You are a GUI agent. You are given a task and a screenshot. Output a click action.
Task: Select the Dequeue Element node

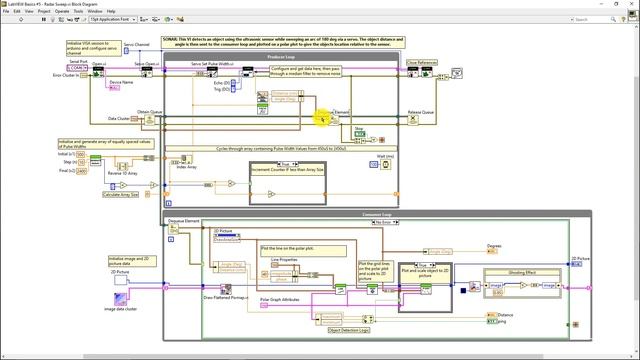(x=173, y=228)
